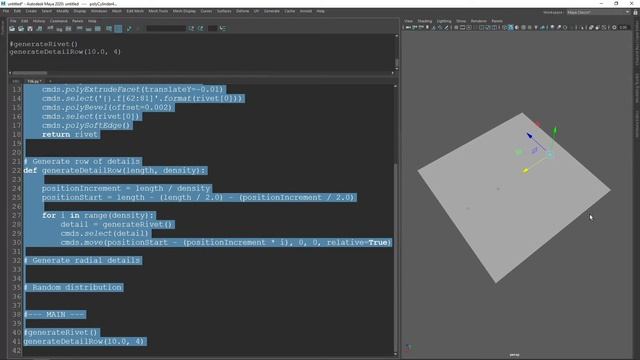Click the Clear Input icon
Image resolution: width=640 pixels, height=360 pixels.
point(59,29)
